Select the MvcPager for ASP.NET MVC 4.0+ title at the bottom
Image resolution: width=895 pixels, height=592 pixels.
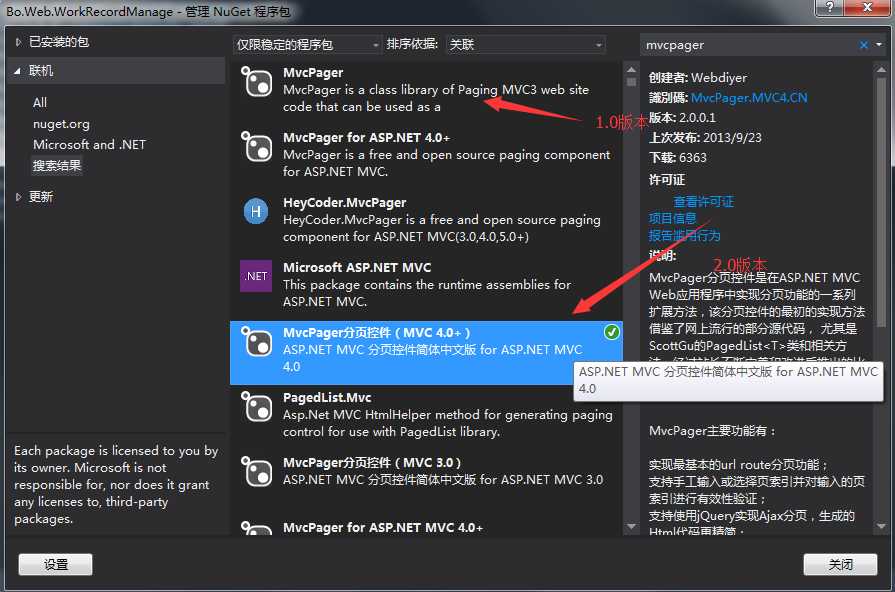click(383, 527)
